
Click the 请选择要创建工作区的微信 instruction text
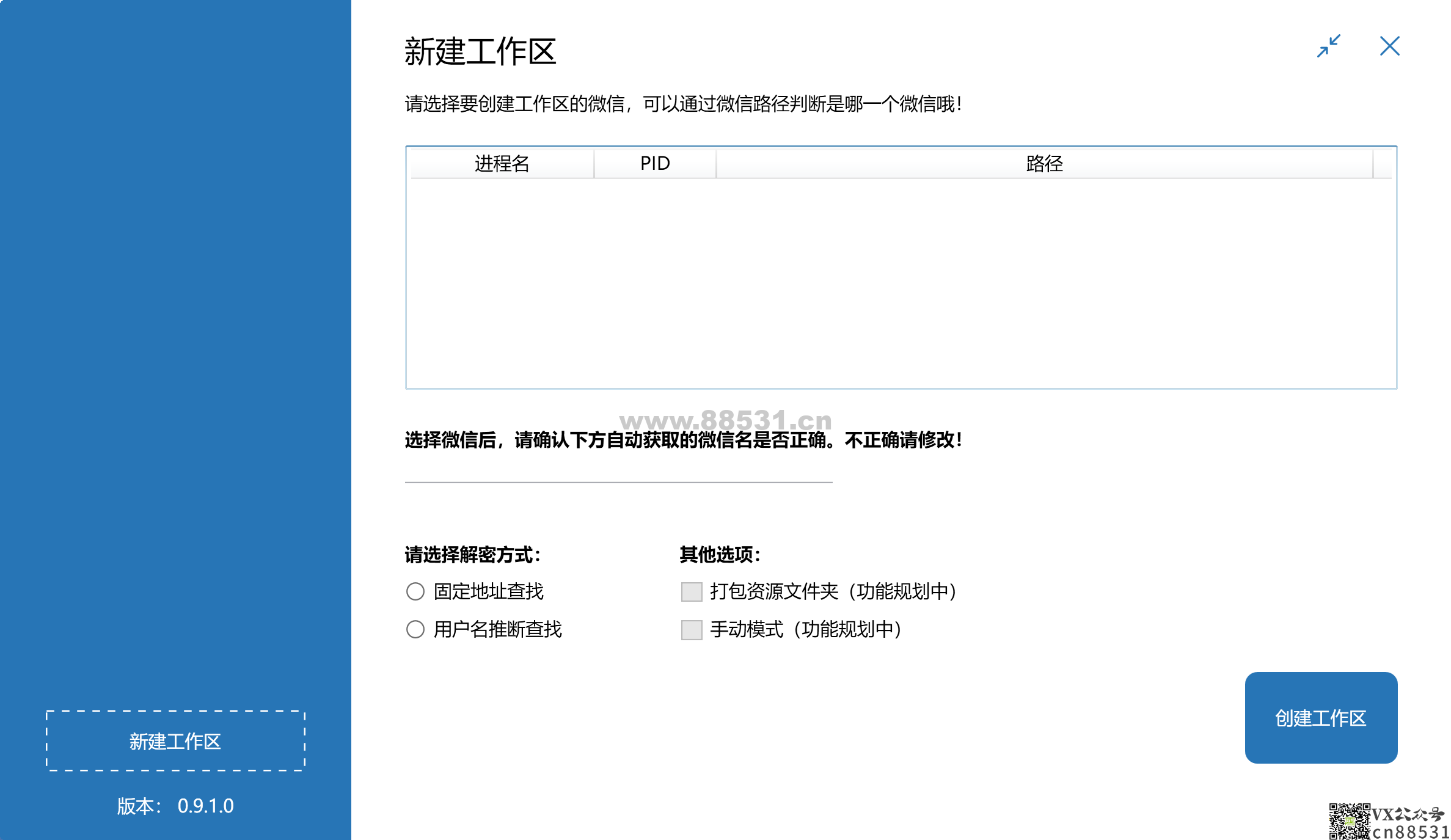point(683,104)
